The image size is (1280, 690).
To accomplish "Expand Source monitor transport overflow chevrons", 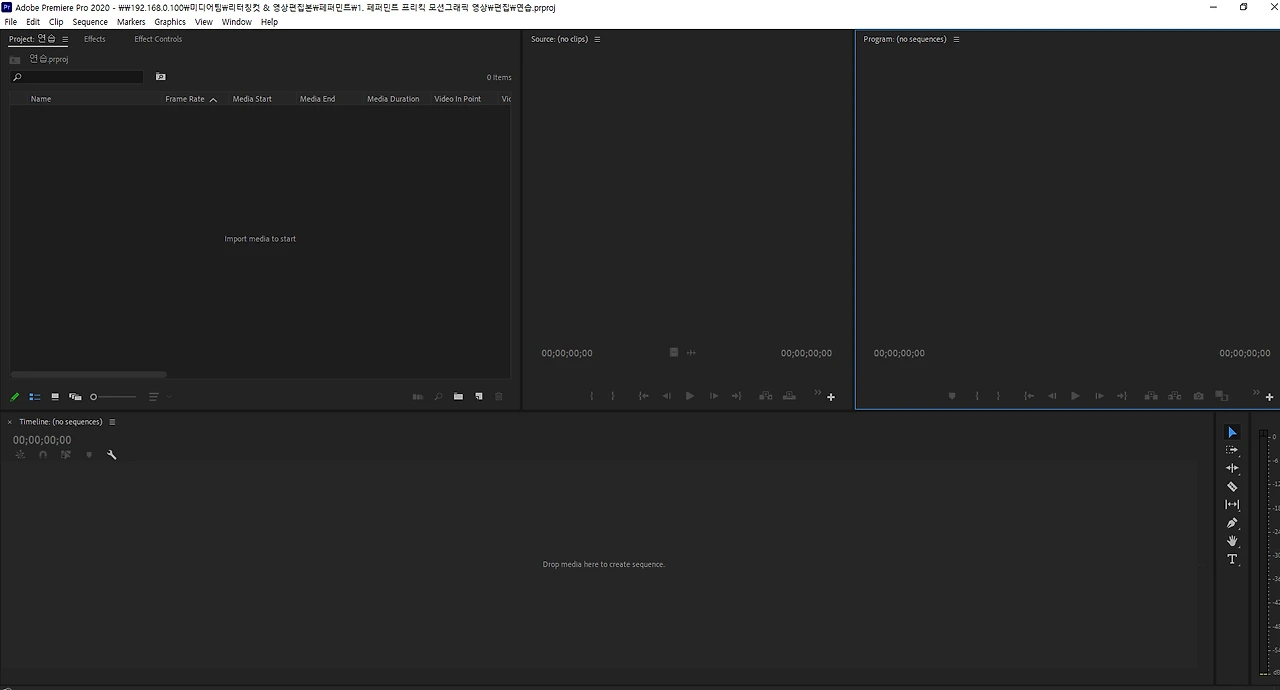I will click(817, 391).
